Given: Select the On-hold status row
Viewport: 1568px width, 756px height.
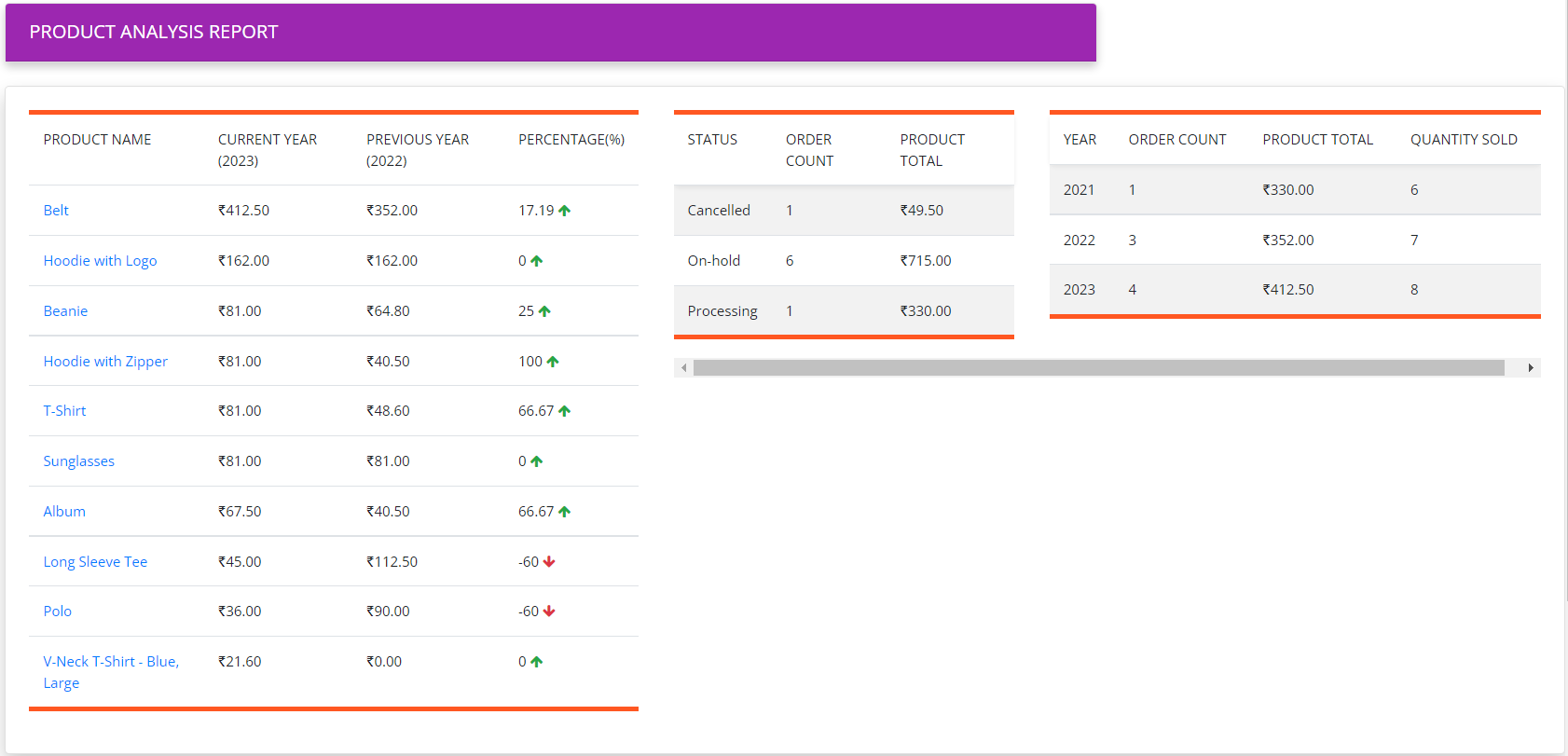Looking at the screenshot, I should [714, 261].
